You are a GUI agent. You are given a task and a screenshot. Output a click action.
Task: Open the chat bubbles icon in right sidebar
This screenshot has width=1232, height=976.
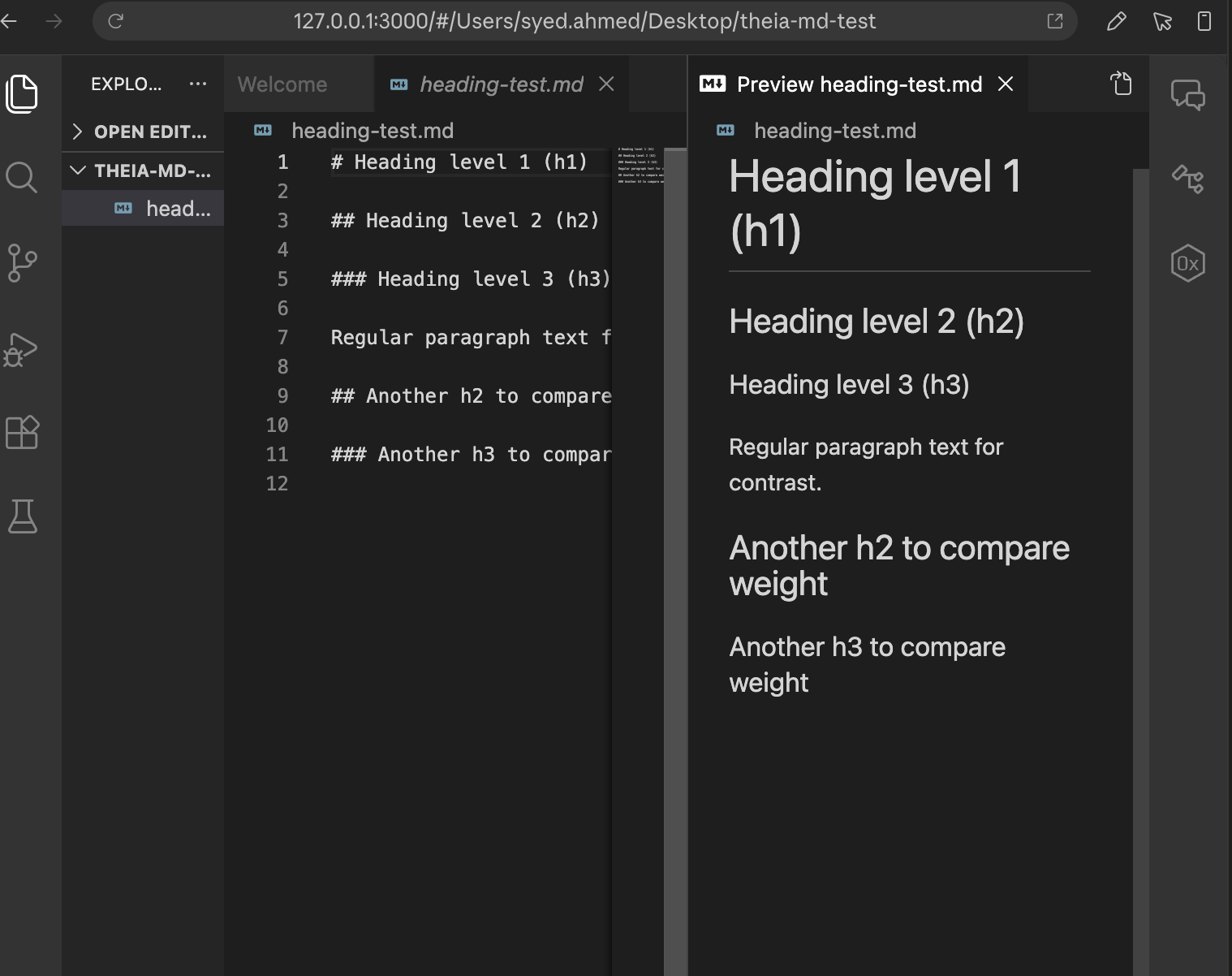(x=1187, y=95)
